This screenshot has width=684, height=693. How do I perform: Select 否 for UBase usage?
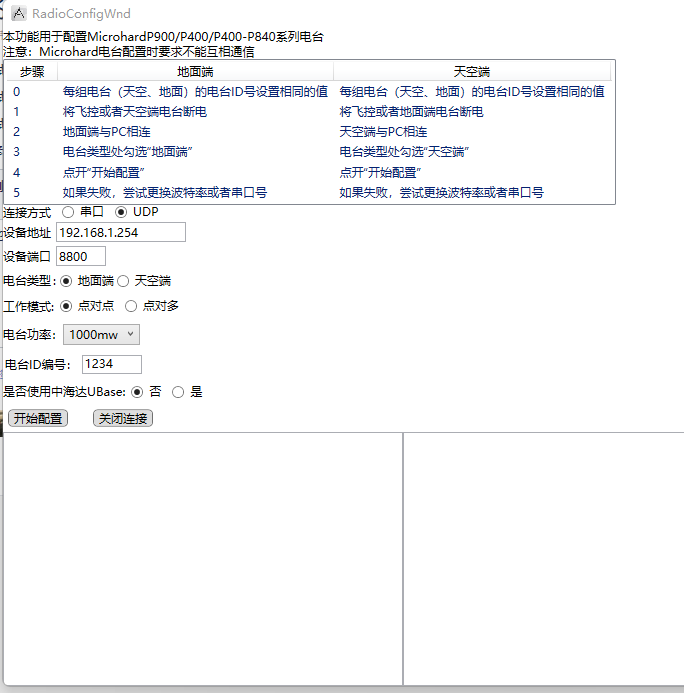click(x=137, y=392)
